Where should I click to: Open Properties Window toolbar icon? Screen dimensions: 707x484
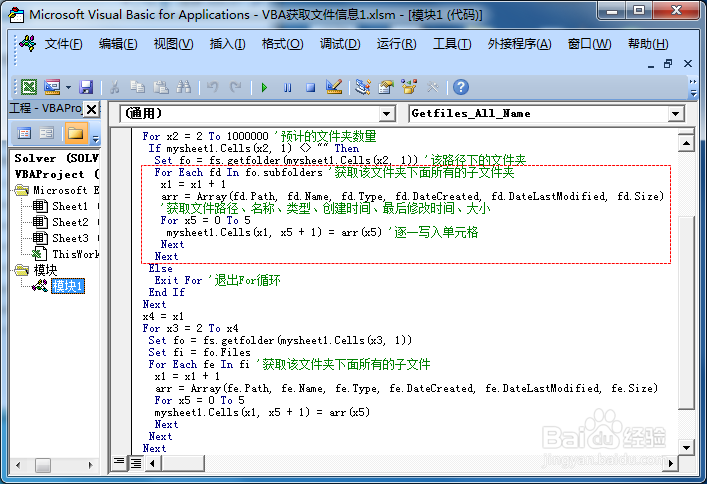[386, 87]
